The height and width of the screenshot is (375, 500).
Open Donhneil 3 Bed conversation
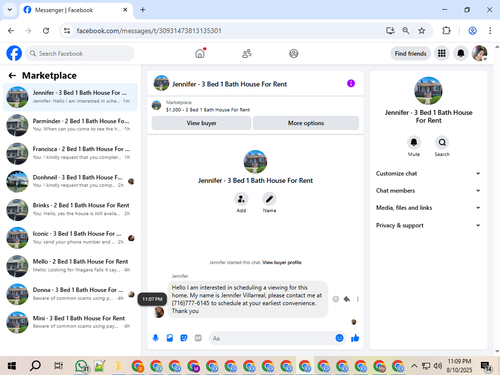(70, 181)
